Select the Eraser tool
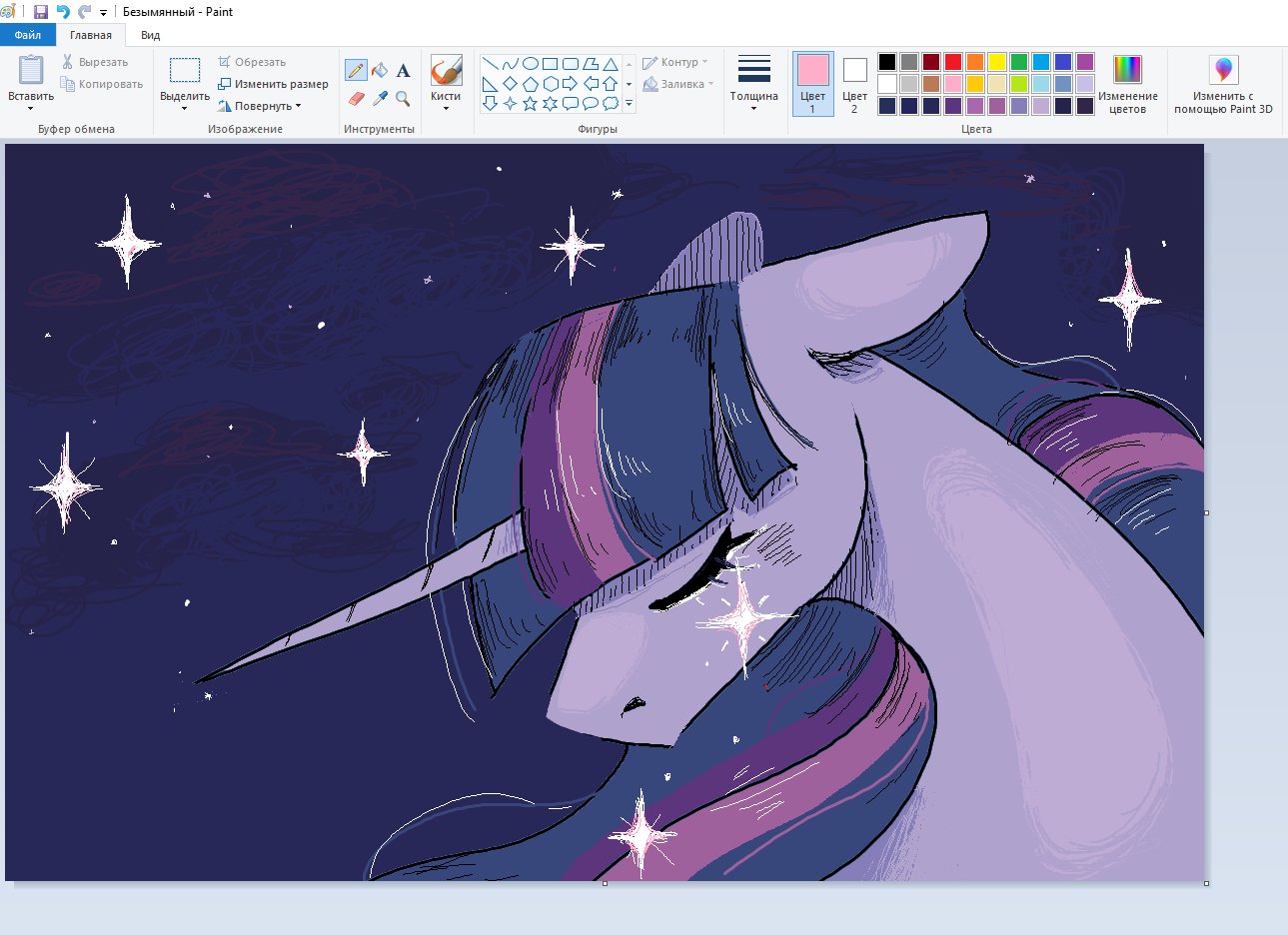Image resolution: width=1288 pixels, height=935 pixels. [356, 99]
